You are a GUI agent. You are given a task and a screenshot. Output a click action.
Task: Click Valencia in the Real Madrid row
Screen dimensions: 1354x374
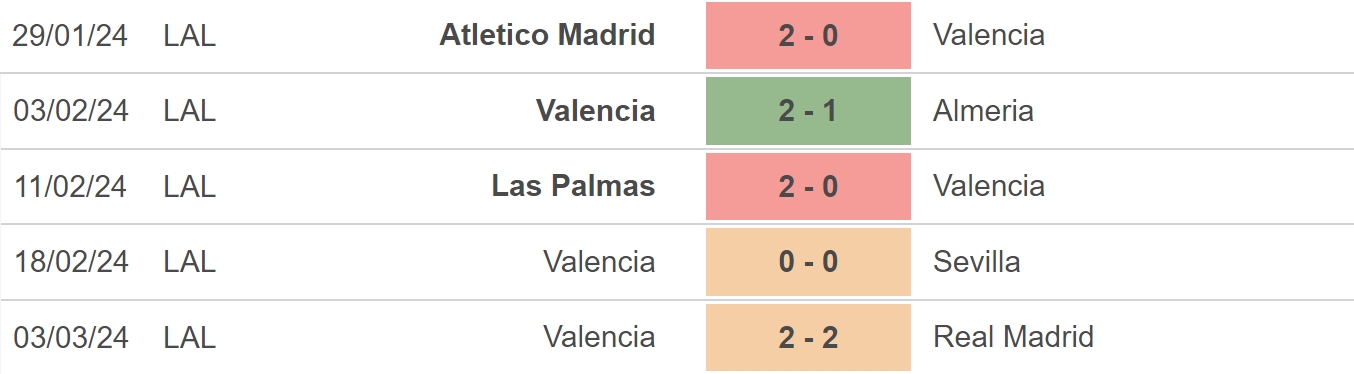(599, 337)
